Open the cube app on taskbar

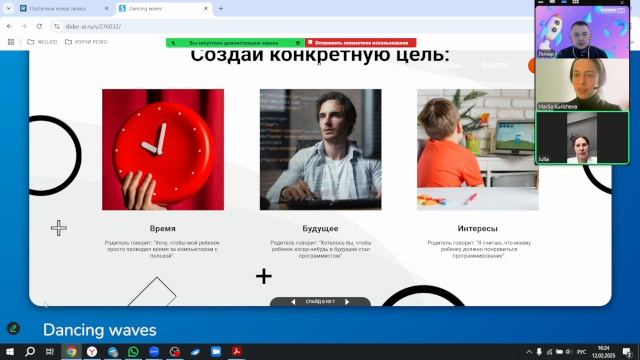pyautogui.click(x=175, y=351)
